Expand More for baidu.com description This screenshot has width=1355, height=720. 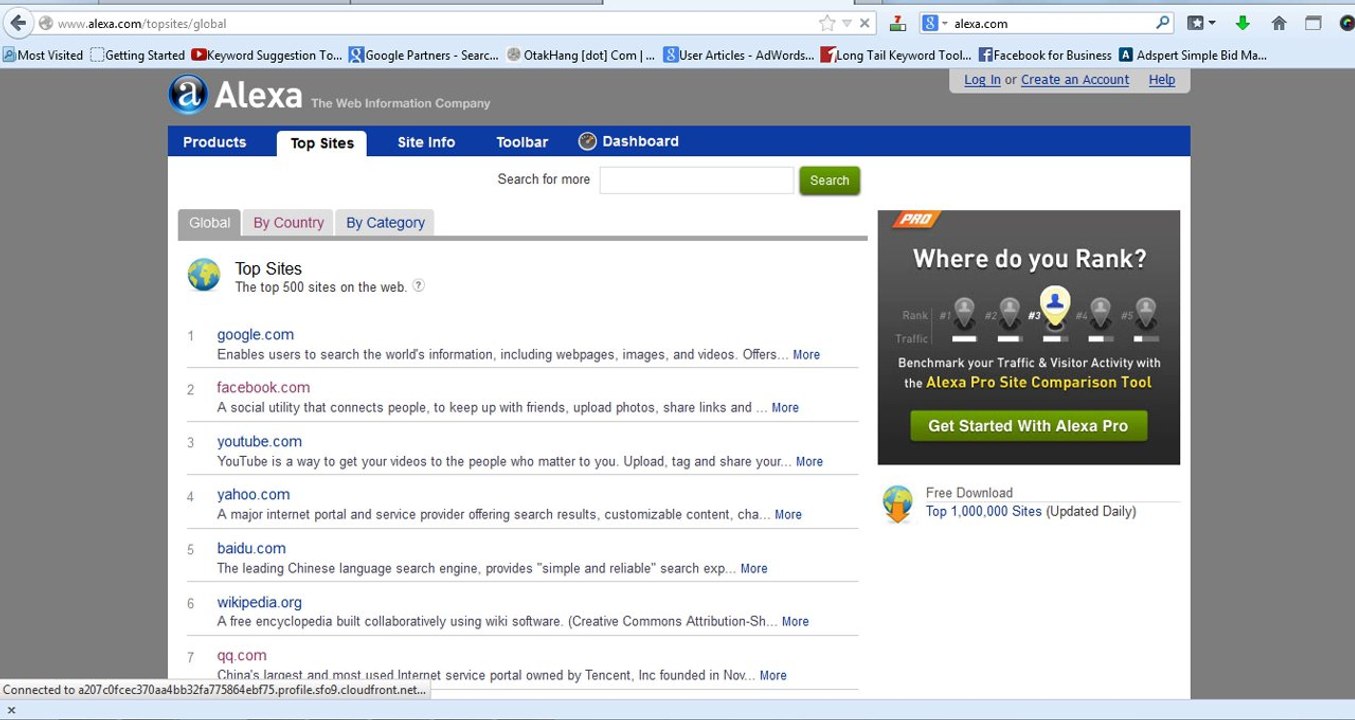pos(754,569)
